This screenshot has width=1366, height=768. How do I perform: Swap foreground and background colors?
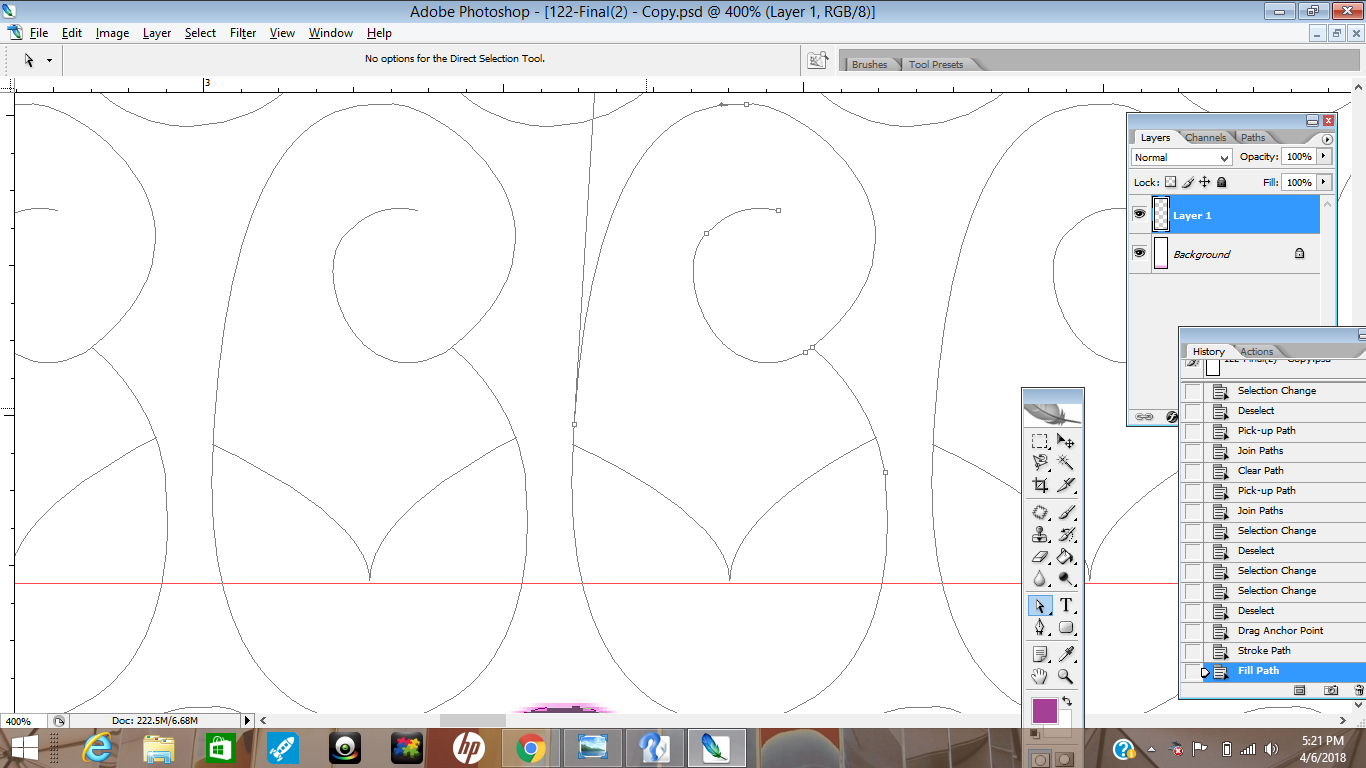(1067, 701)
